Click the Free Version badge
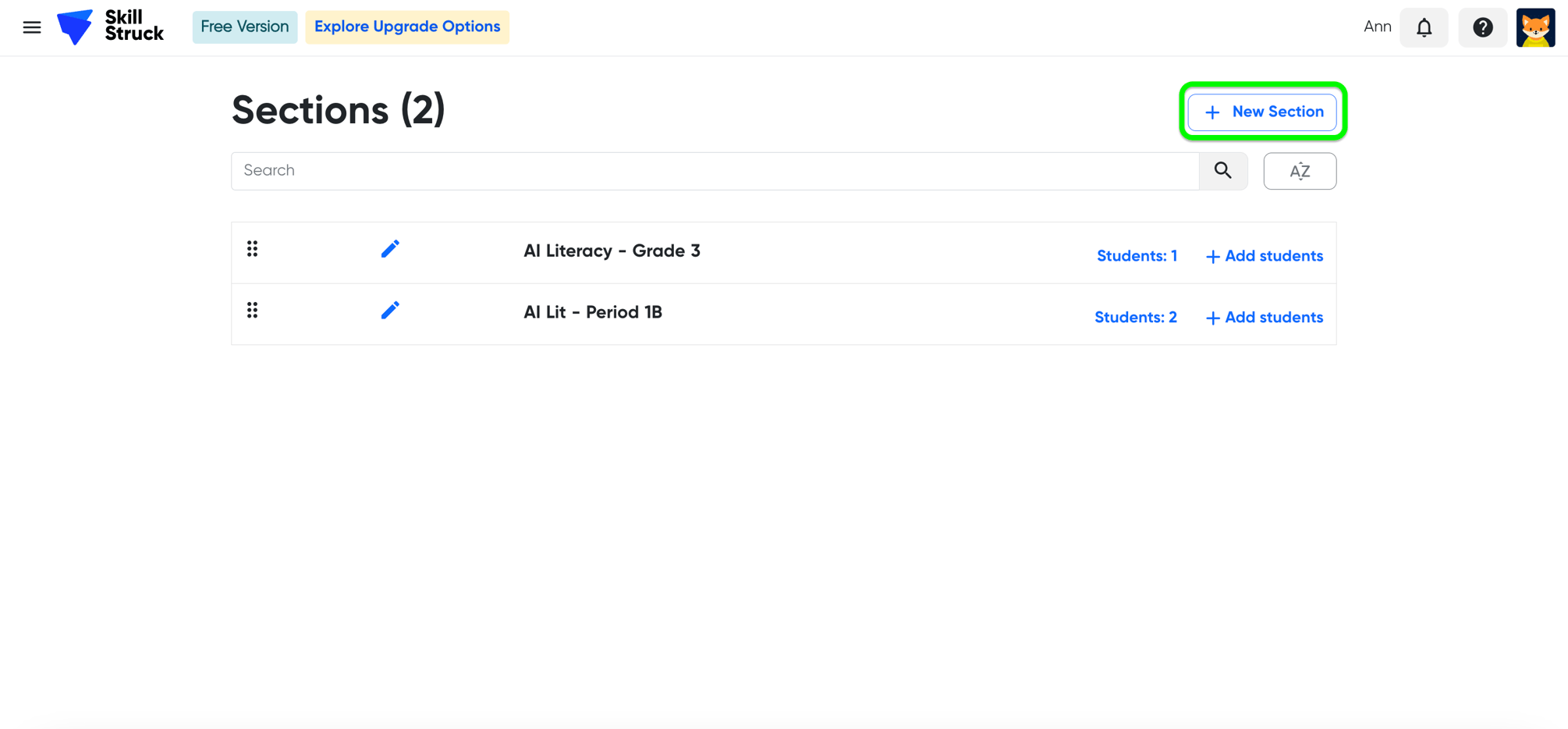The height and width of the screenshot is (729, 1568). [x=245, y=27]
